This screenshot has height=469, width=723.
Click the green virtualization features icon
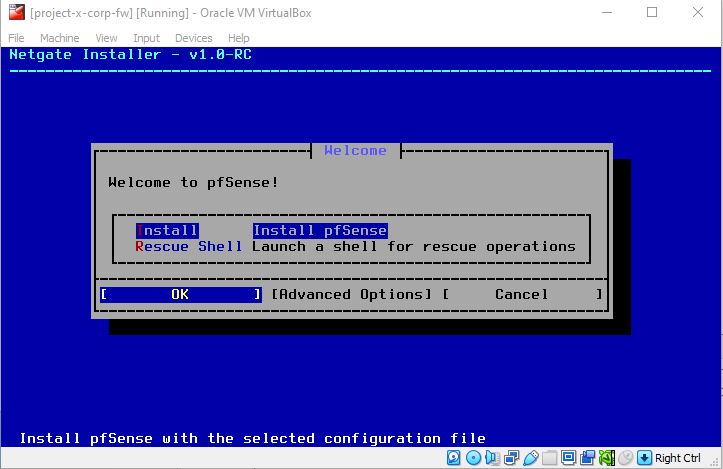(x=606, y=458)
